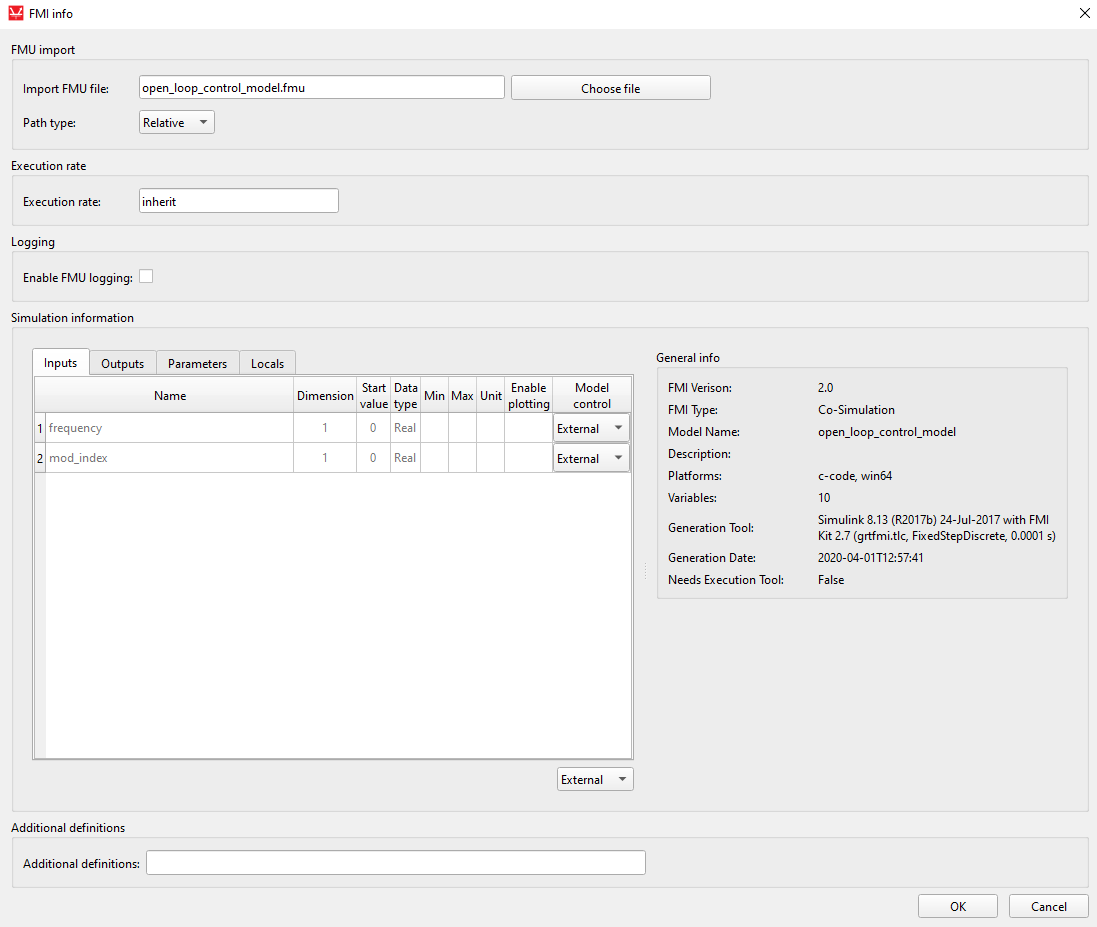The width and height of the screenshot is (1097, 927).
Task: Click the Choose file button
Action: [610, 89]
